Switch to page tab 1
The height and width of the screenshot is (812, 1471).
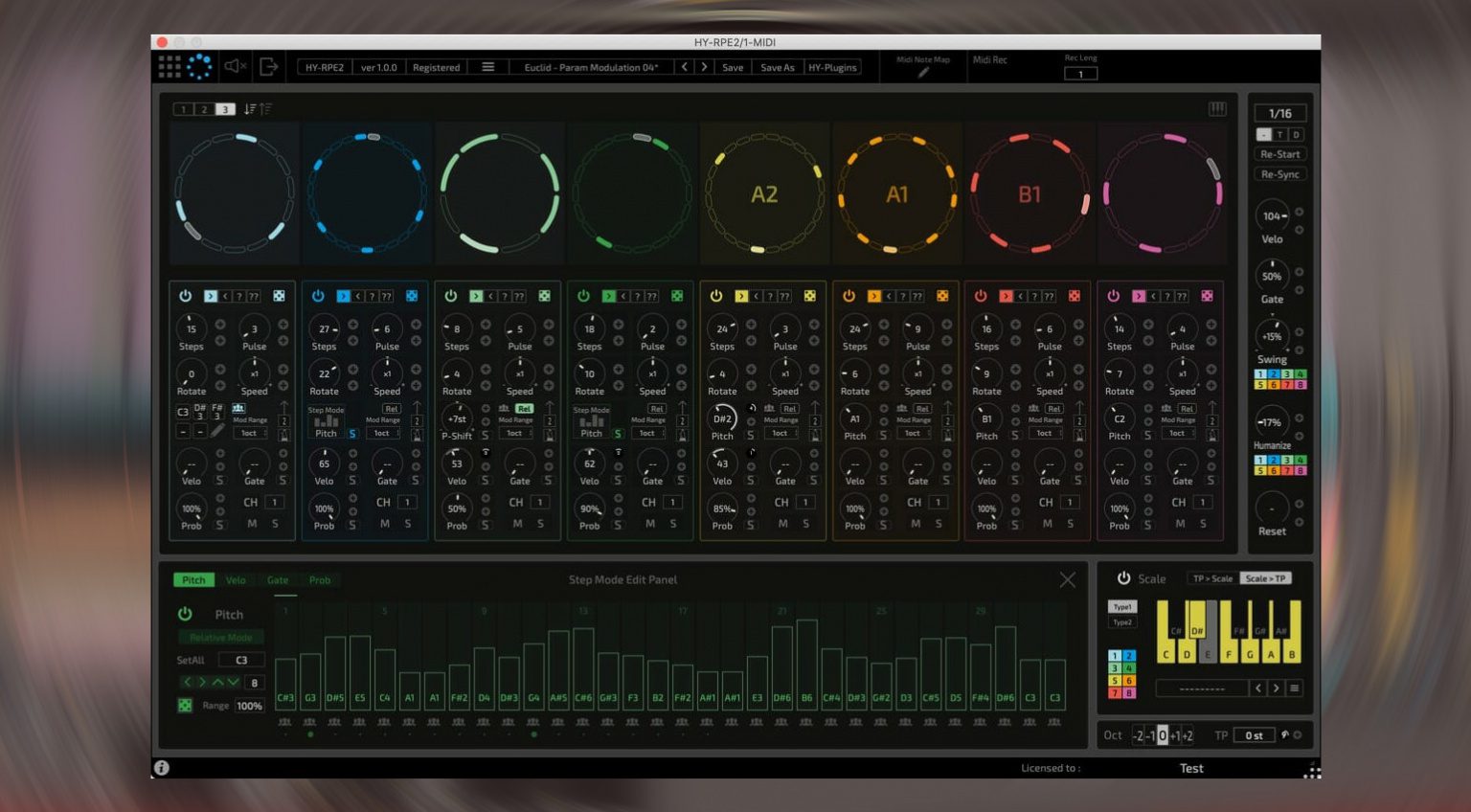(x=184, y=108)
